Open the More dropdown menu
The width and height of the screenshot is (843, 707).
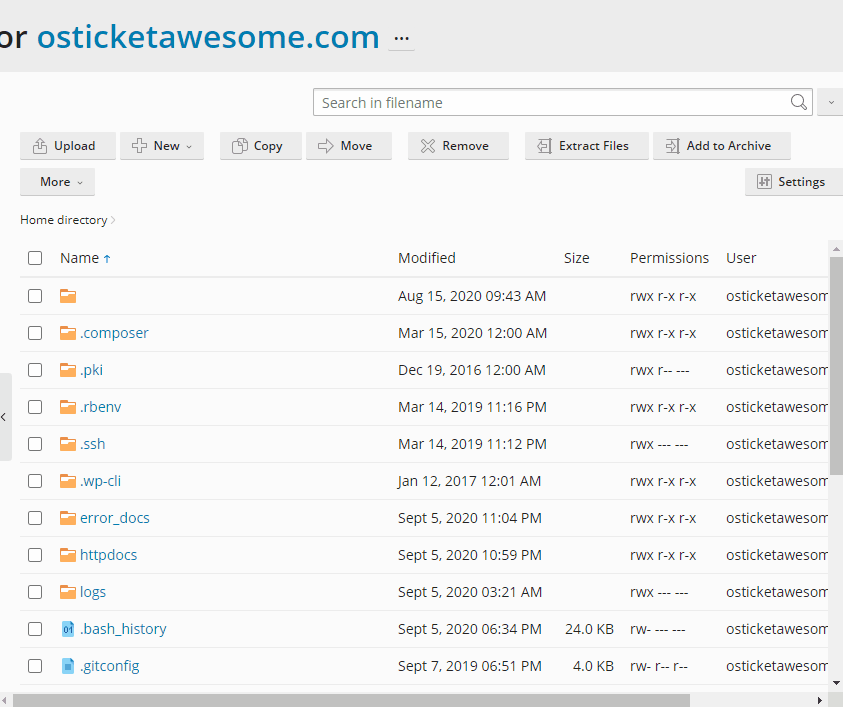[x=58, y=182]
